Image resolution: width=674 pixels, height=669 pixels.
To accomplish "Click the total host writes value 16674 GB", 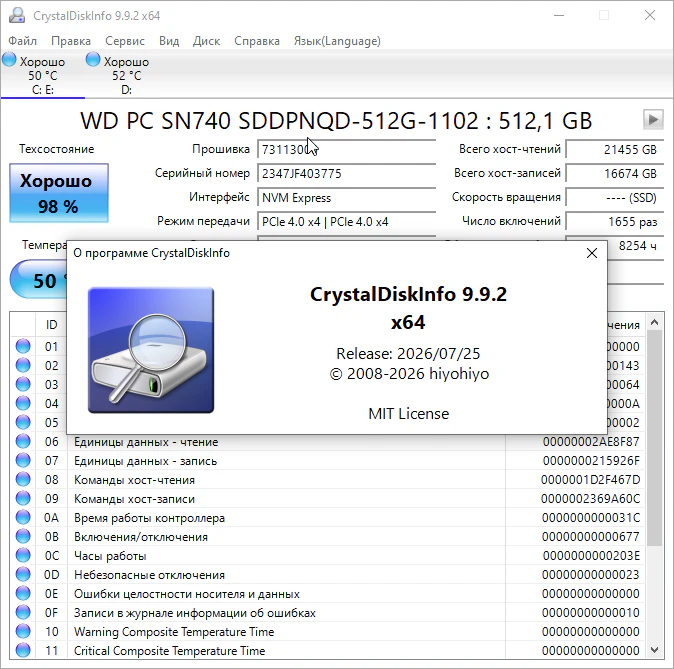I will pos(615,173).
